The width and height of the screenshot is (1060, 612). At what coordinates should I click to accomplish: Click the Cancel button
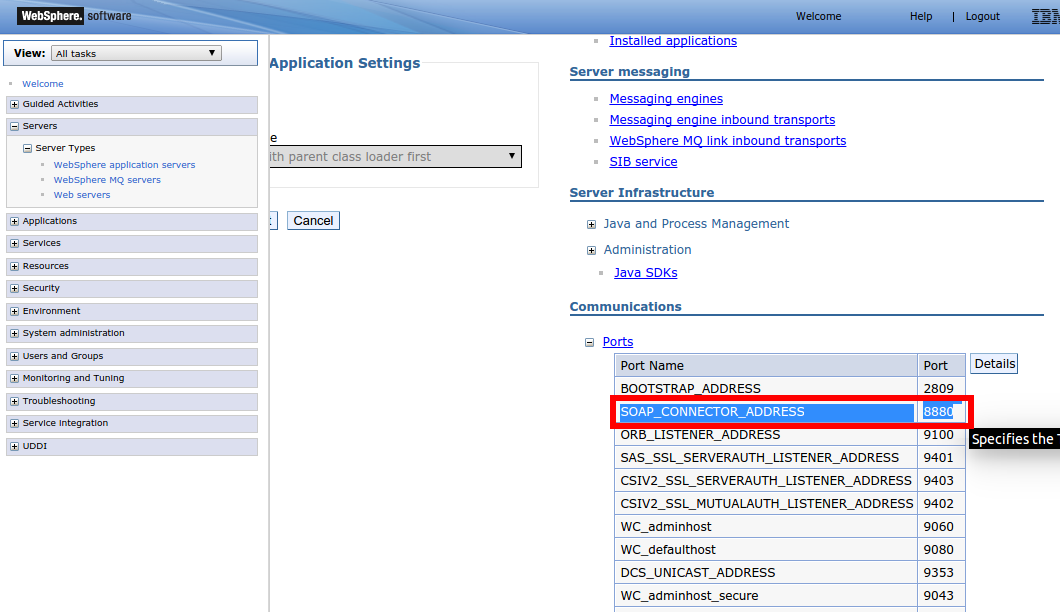[313, 220]
